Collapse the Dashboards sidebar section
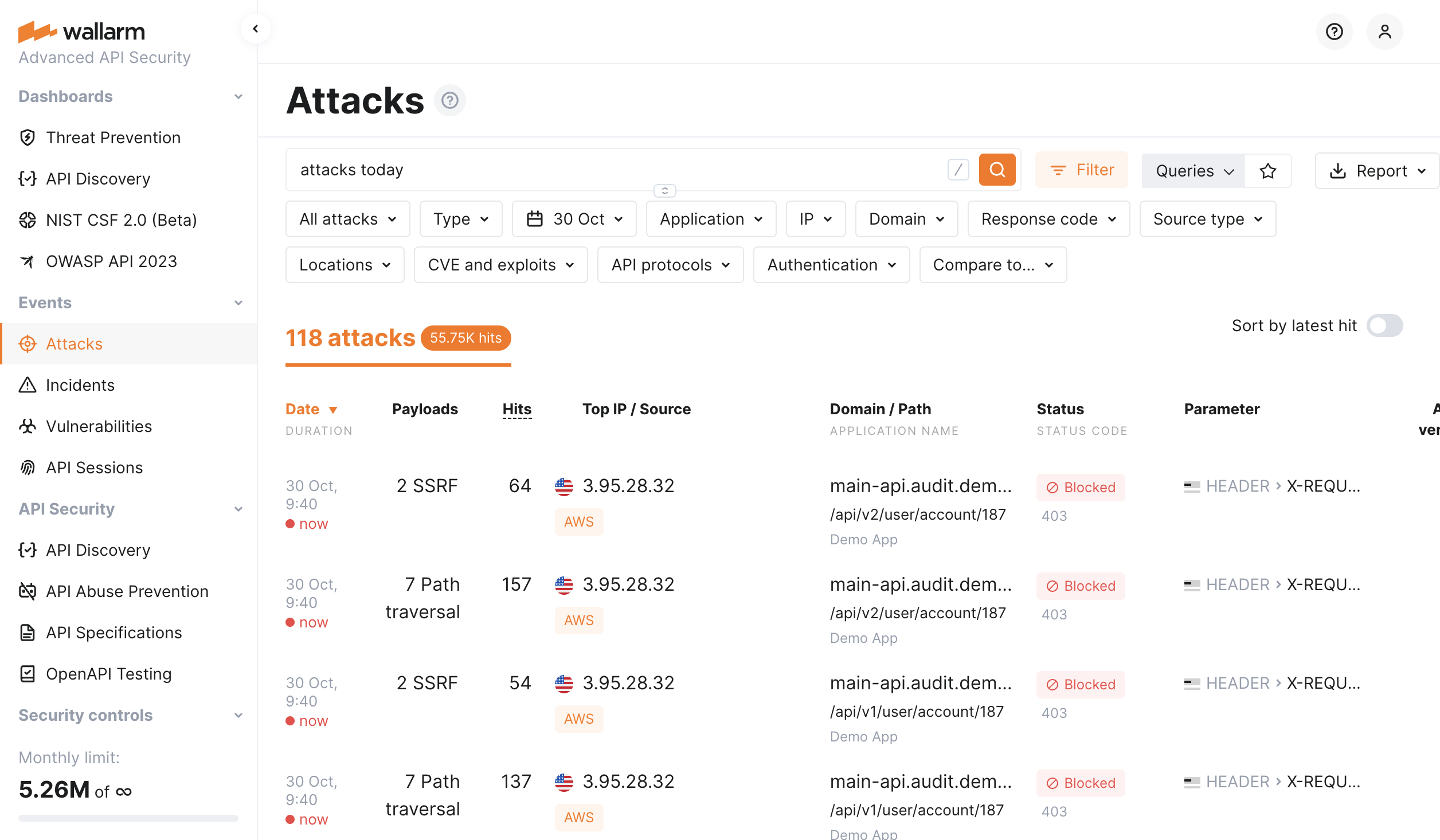 pos(238,96)
